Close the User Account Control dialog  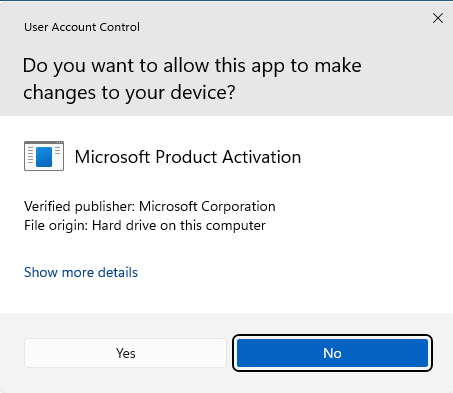438,18
